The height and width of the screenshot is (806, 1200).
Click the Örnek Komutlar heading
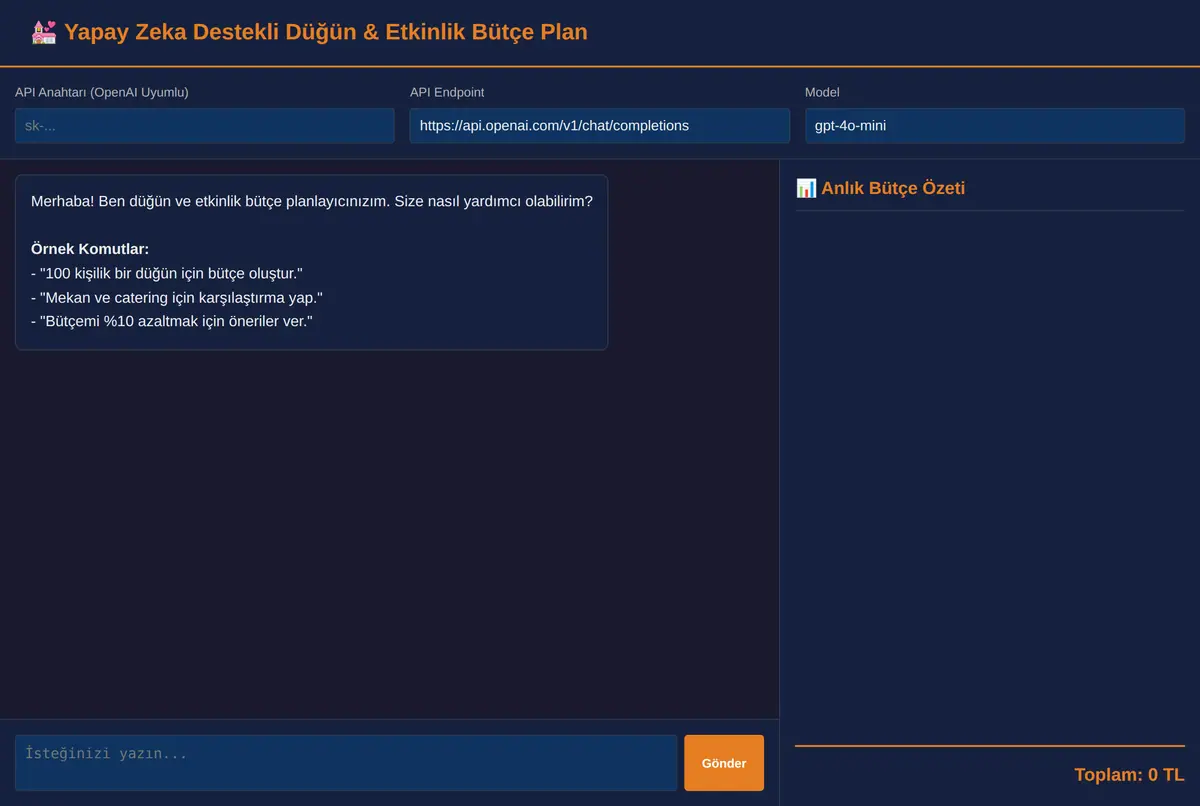tap(90, 249)
